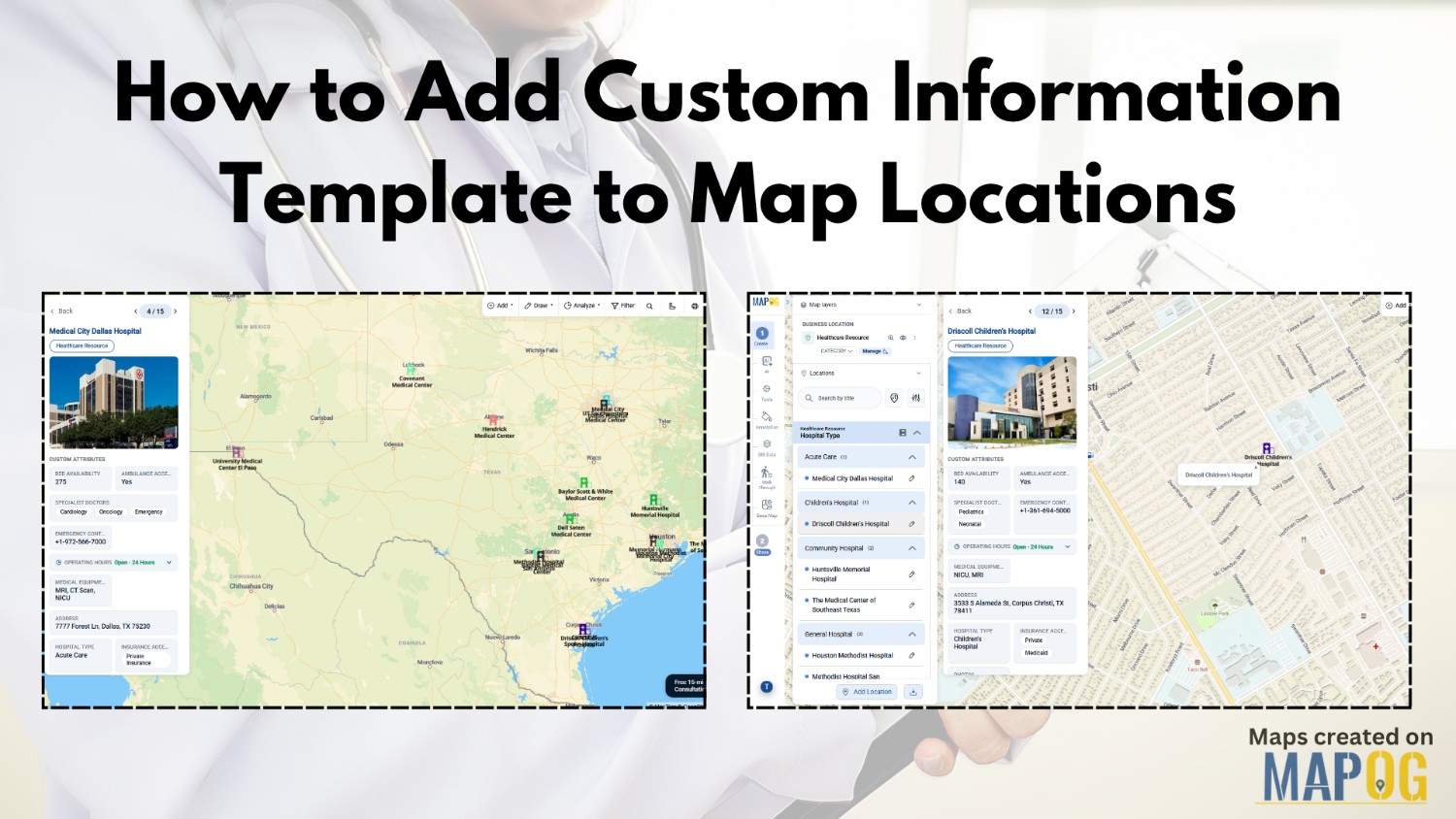Collapse the Children's Hospital category
1456x819 pixels.
coord(912,503)
